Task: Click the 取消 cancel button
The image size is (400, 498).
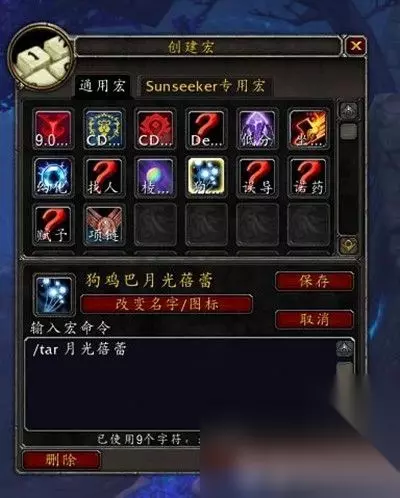Action: [314, 319]
